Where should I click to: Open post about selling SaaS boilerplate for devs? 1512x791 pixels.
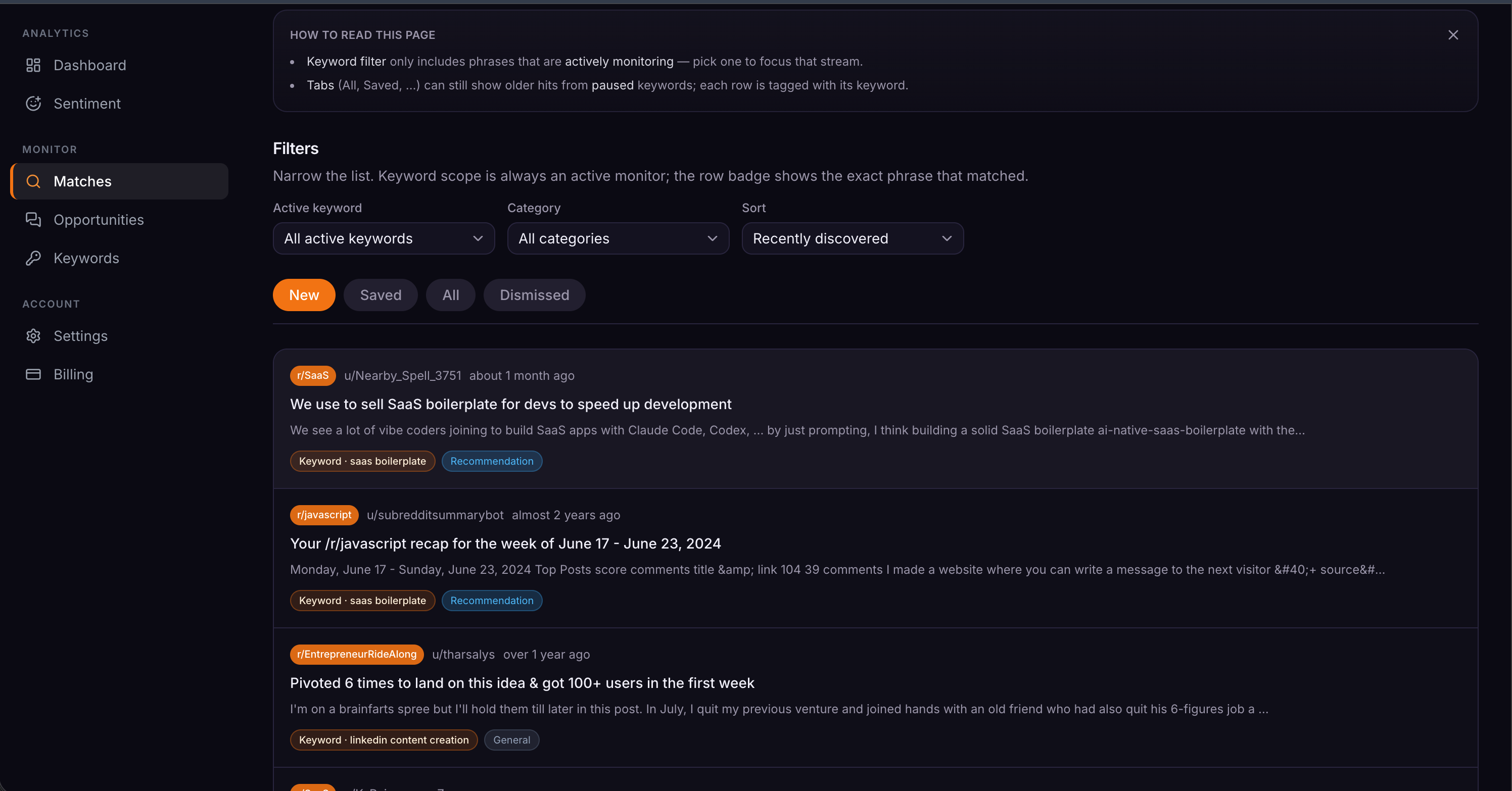pos(510,404)
